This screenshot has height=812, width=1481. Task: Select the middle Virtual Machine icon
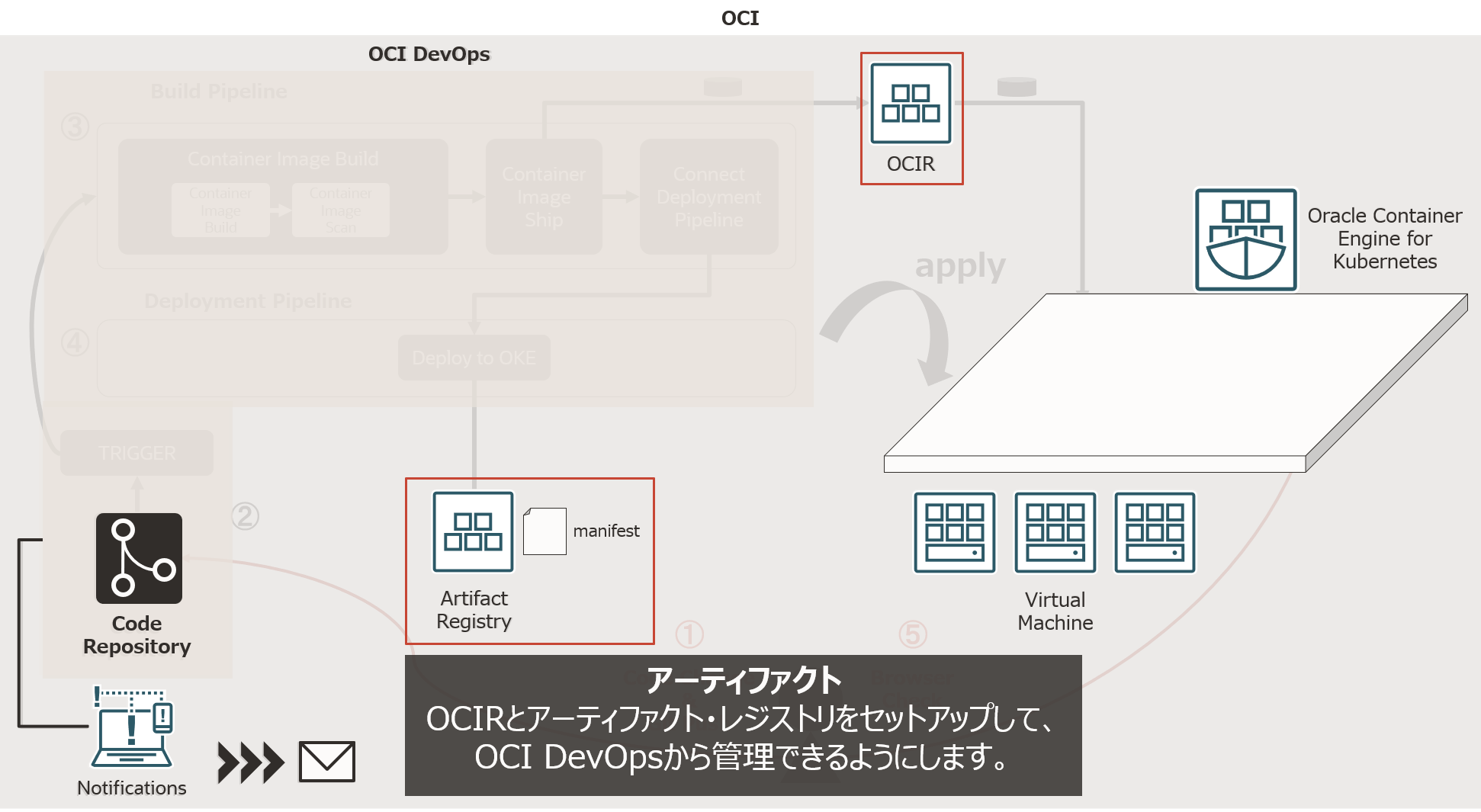coord(1055,532)
